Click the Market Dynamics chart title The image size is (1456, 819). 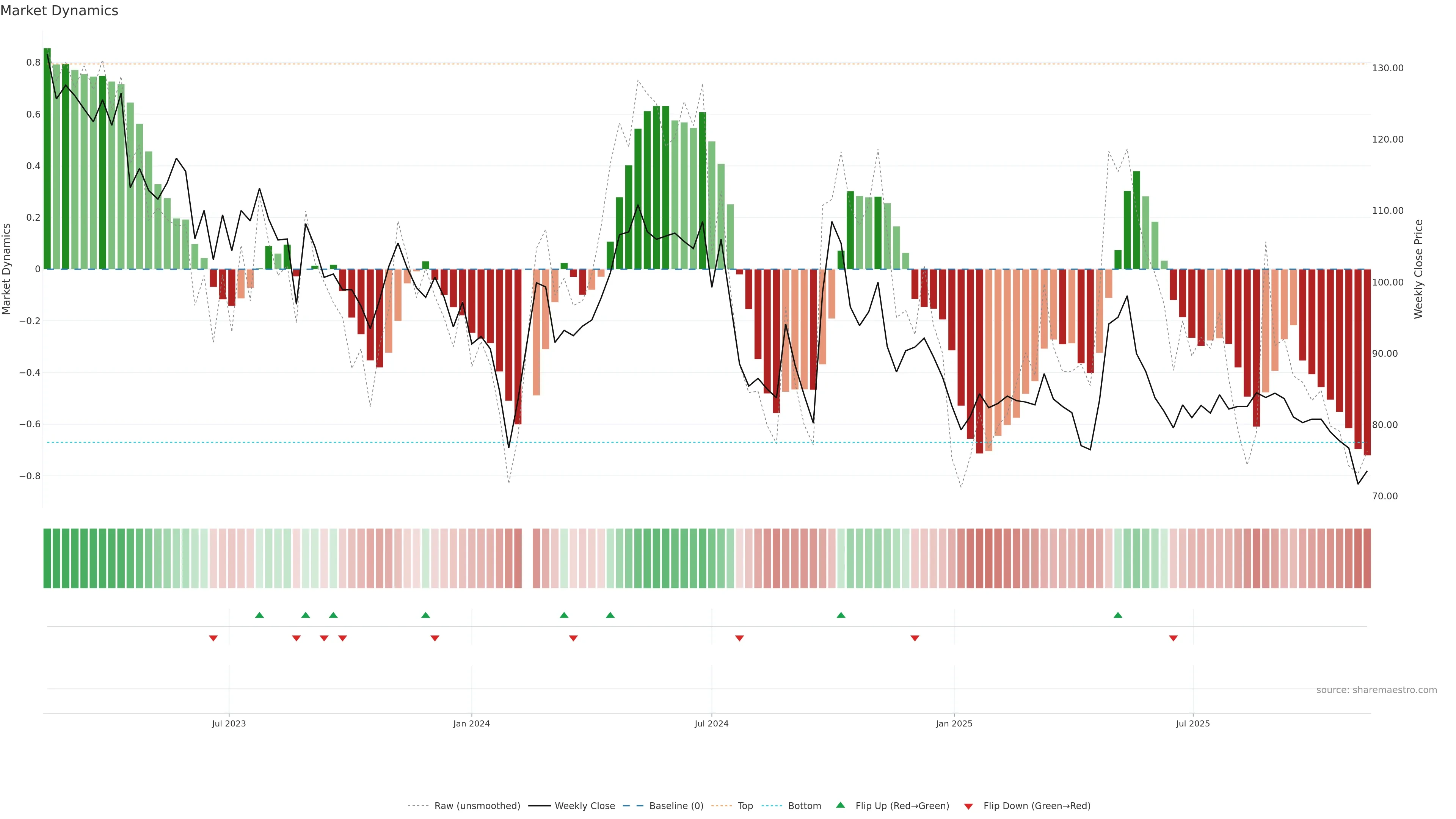click(x=60, y=11)
